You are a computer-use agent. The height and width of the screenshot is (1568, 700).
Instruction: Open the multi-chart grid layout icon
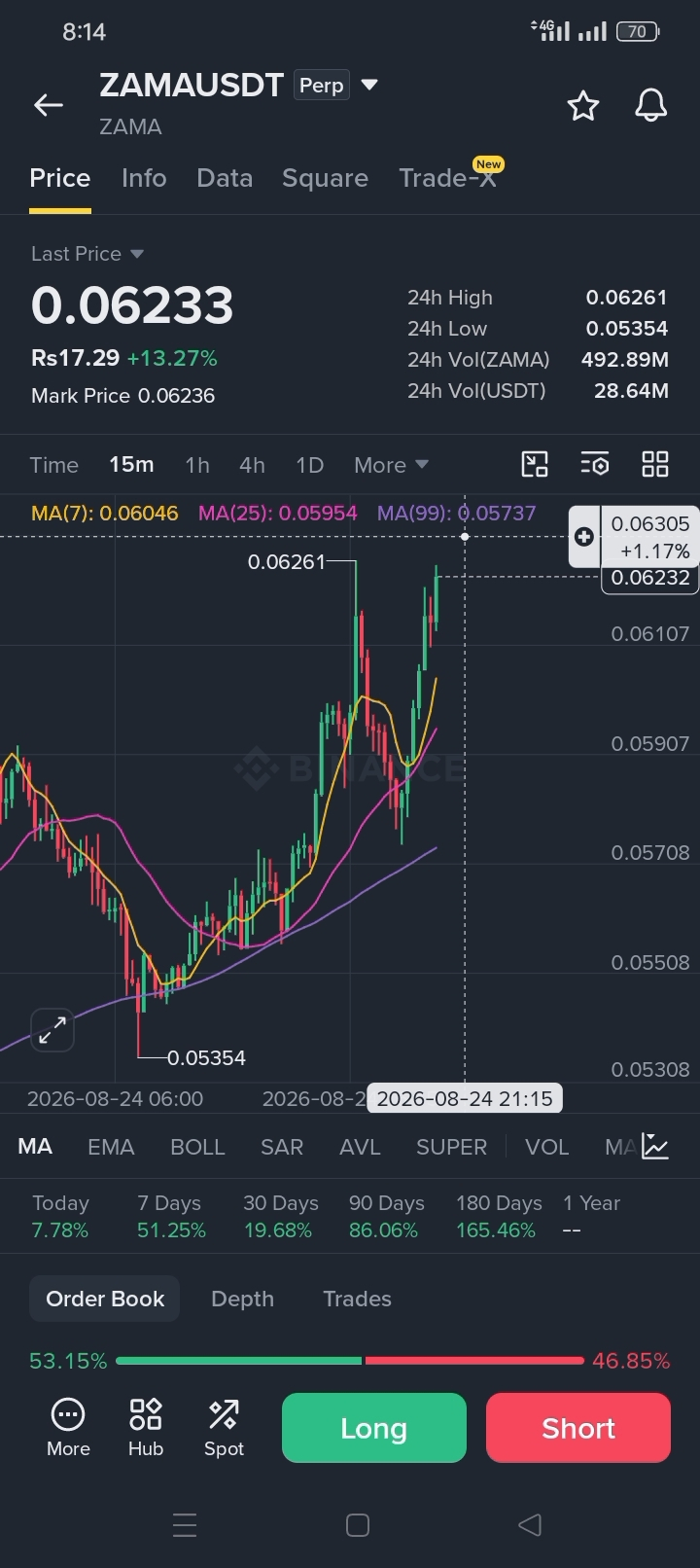[655, 464]
